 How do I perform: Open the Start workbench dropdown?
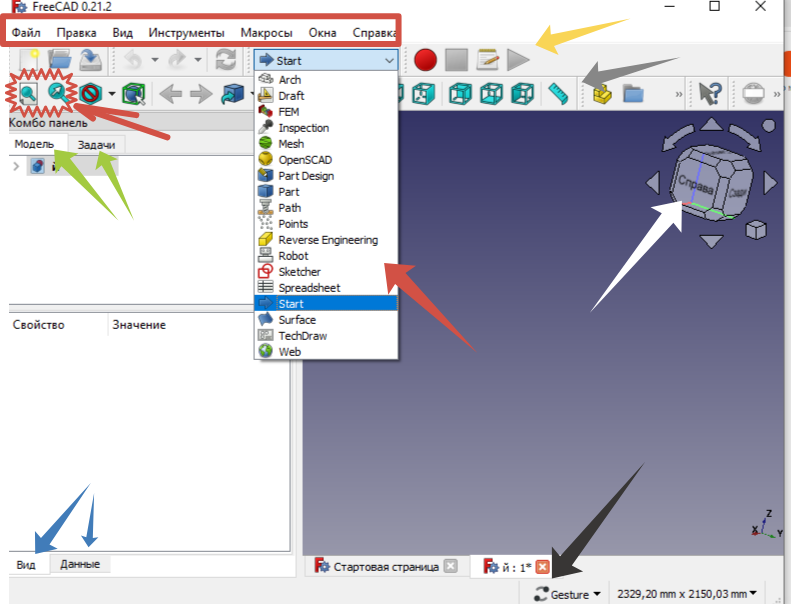pyautogui.click(x=326, y=61)
